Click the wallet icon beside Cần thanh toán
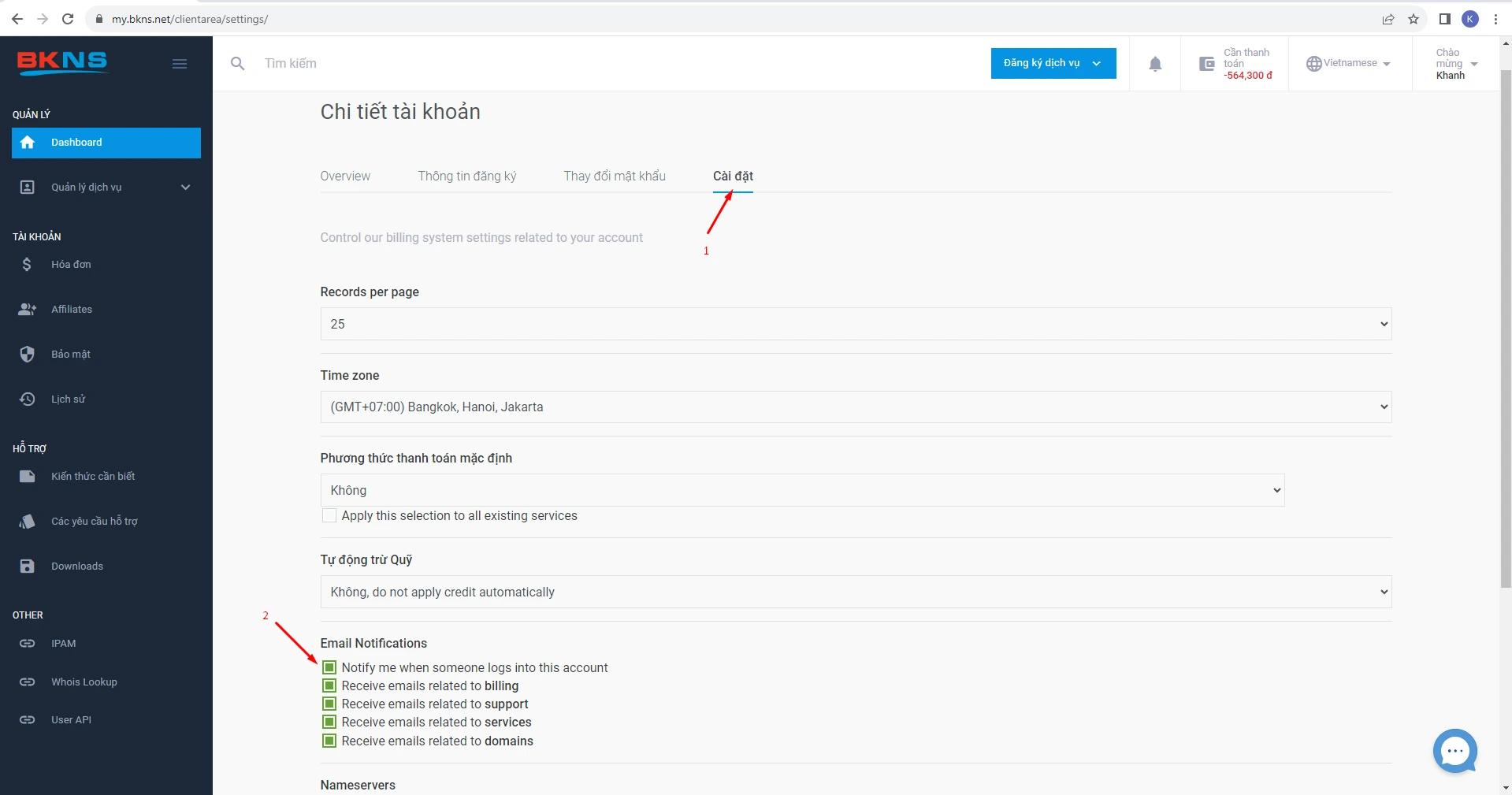The image size is (1512, 795). [x=1206, y=64]
